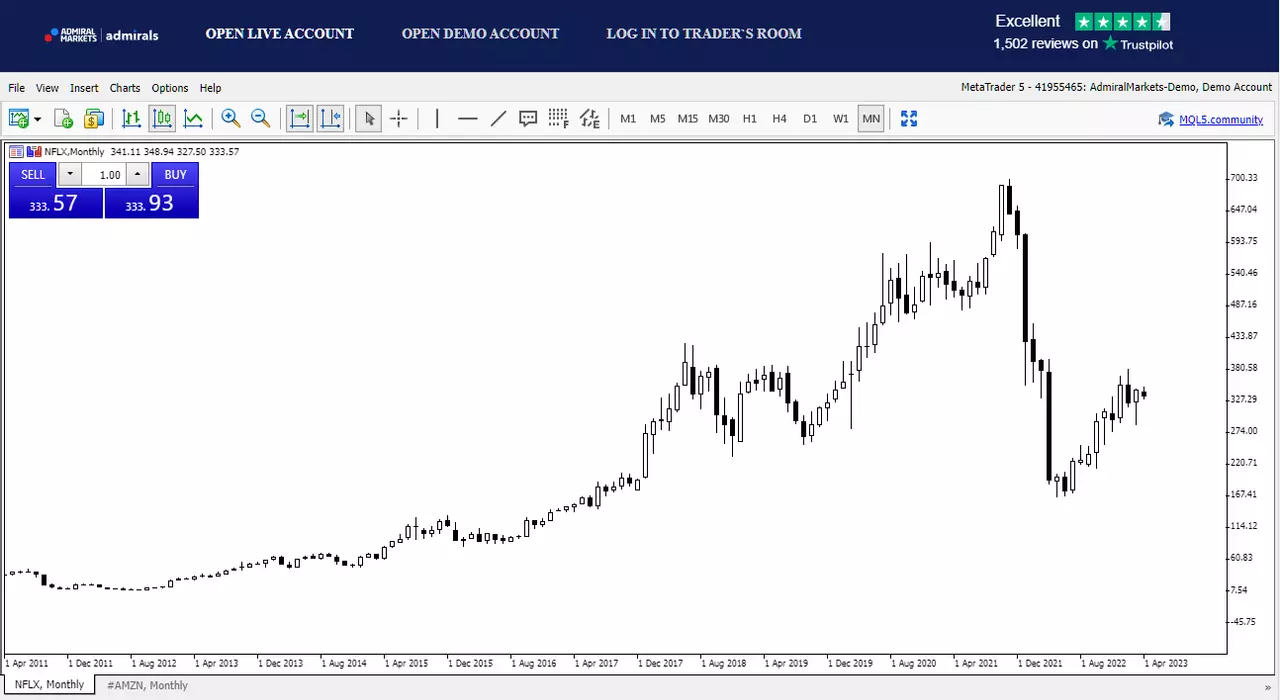Set timeframe to W1
The image size is (1280, 700).
[841, 119]
